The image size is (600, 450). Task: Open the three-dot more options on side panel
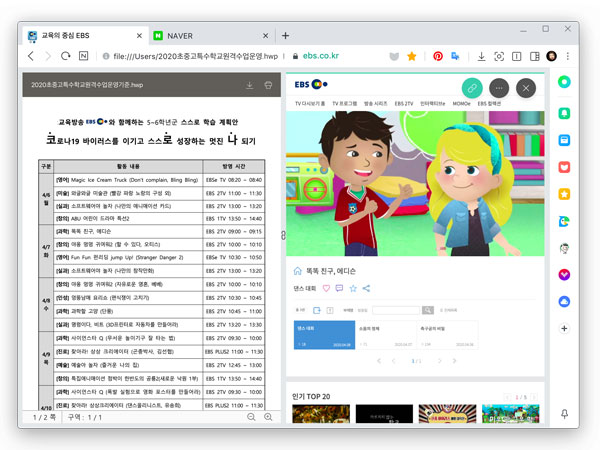click(499, 88)
